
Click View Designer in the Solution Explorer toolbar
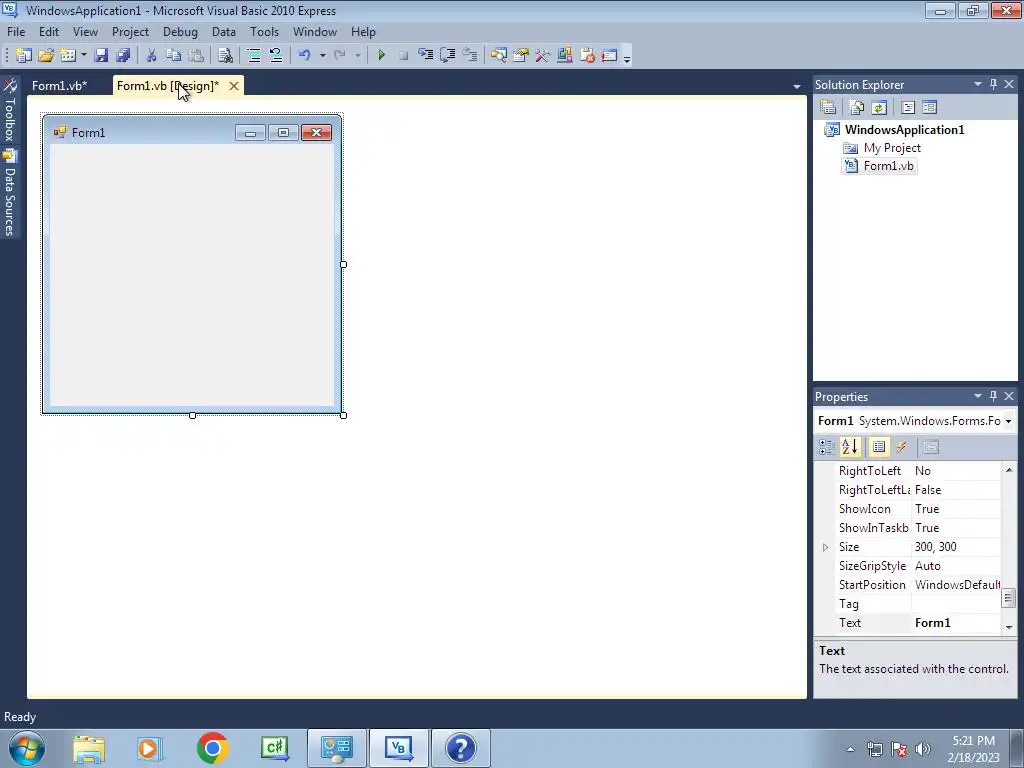tap(930, 107)
